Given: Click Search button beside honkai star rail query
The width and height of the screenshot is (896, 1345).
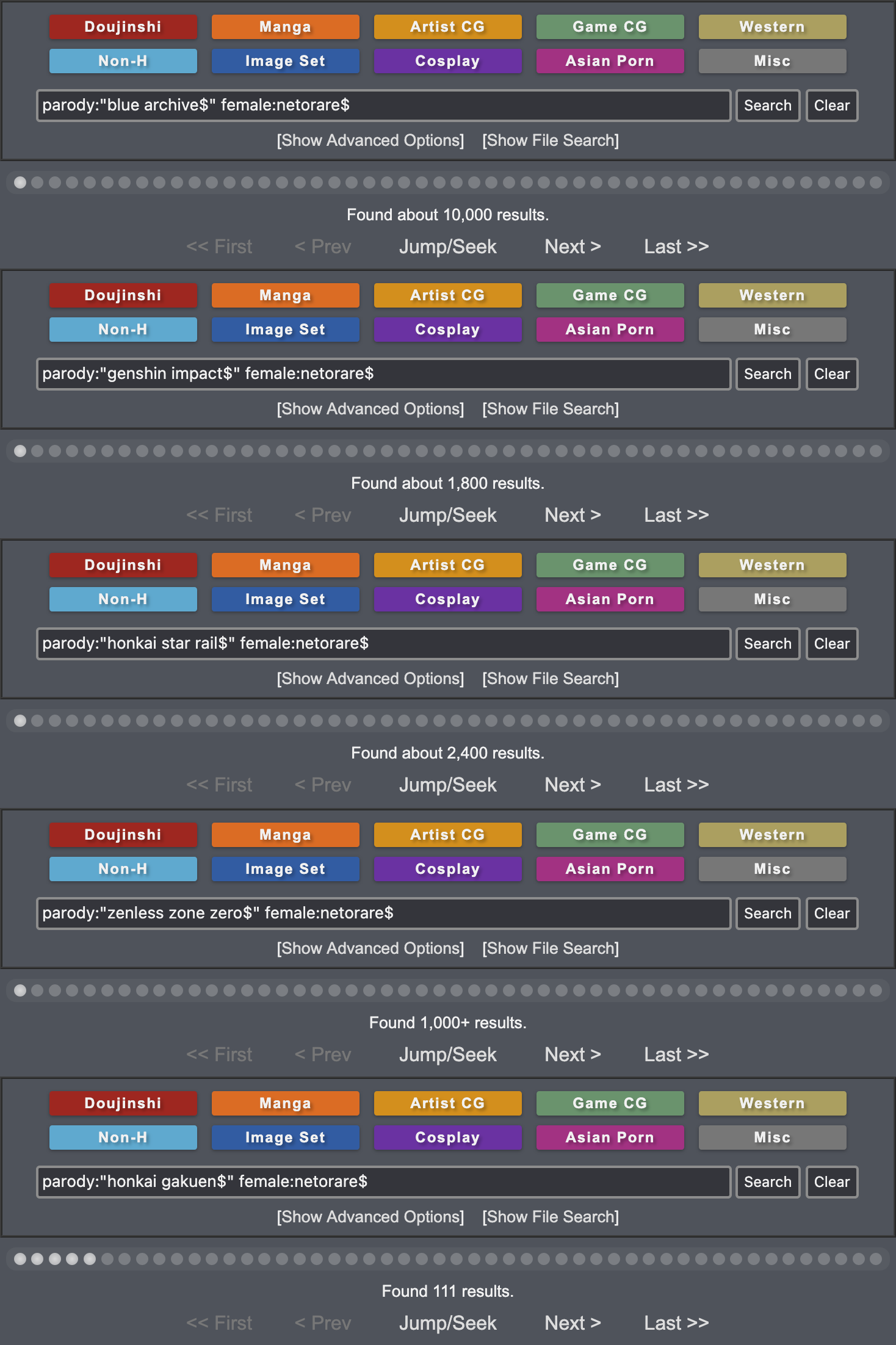Looking at the screenshot, I should [x=767, y=644].
